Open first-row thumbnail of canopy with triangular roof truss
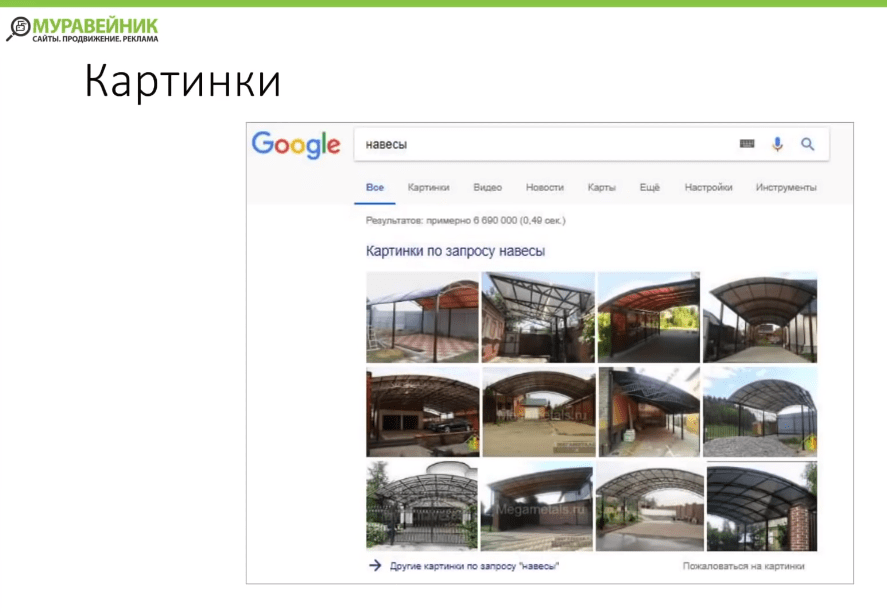887x613 pixels. click(x=538, y=317)
